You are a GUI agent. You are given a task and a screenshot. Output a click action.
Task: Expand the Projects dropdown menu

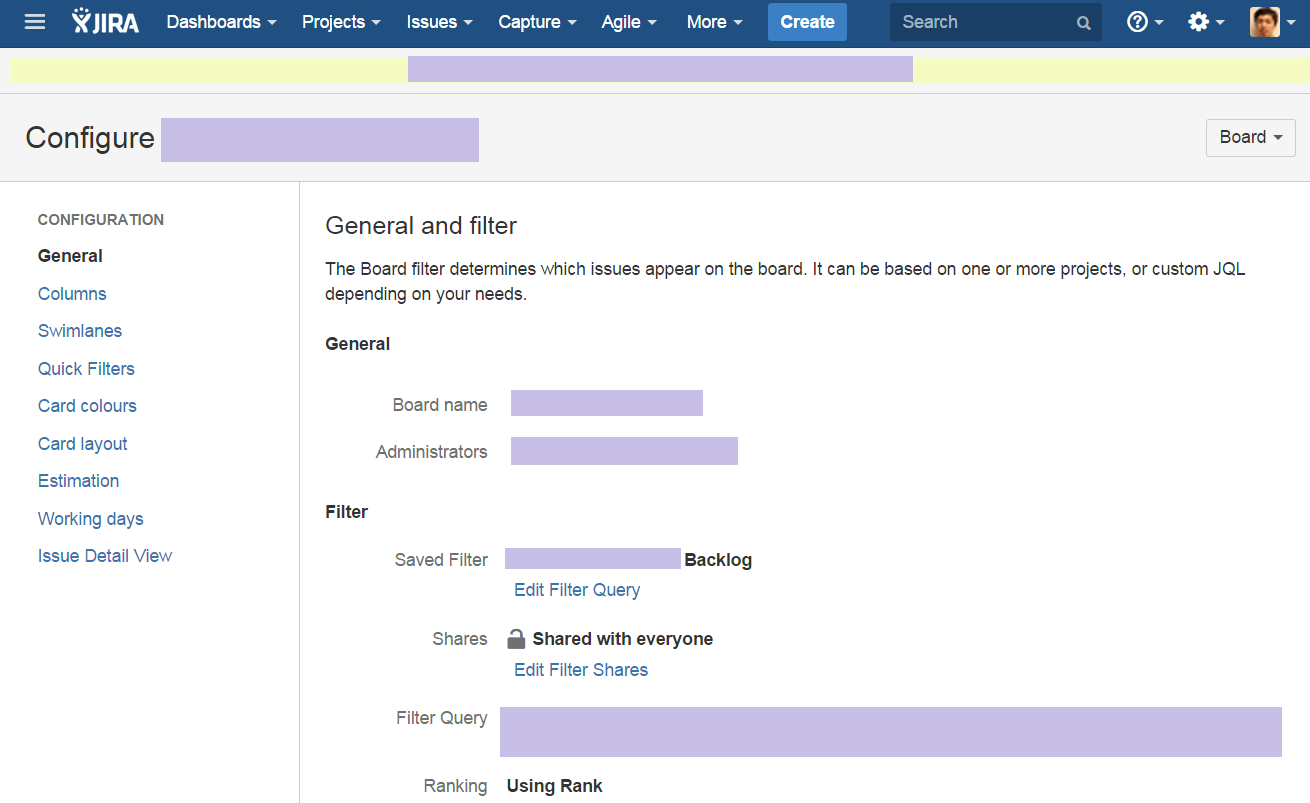click(341, 22)
